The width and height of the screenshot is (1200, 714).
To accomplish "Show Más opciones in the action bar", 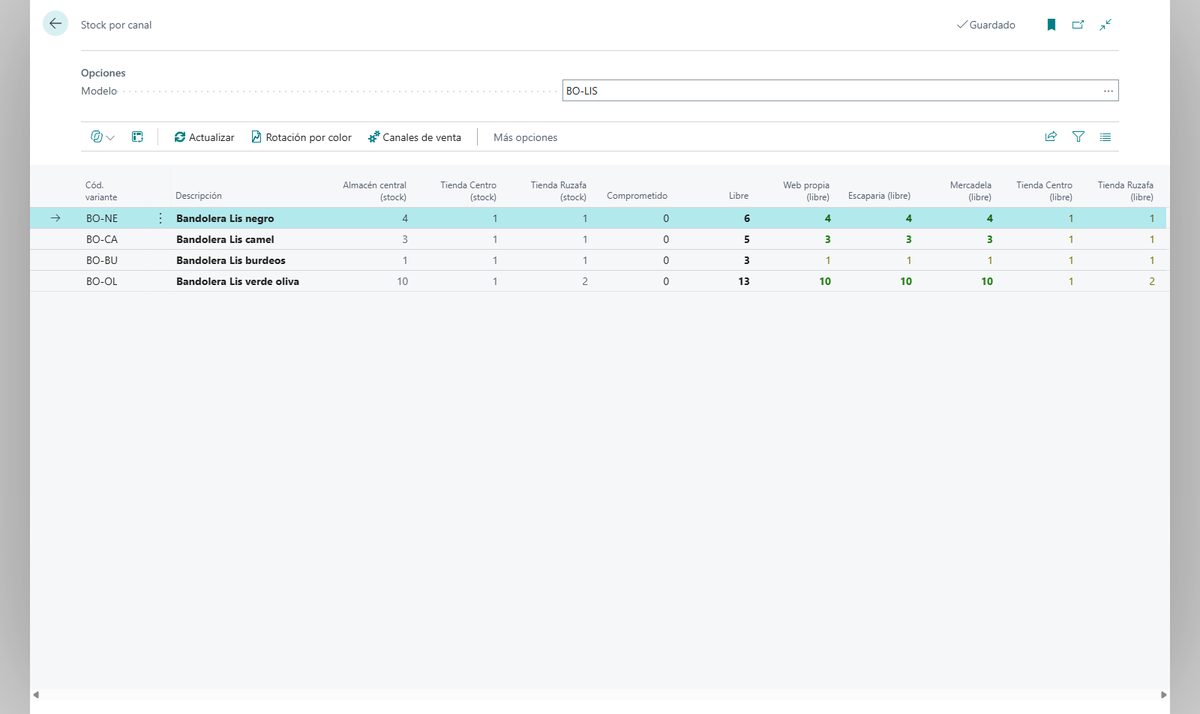I will (525, 137).
